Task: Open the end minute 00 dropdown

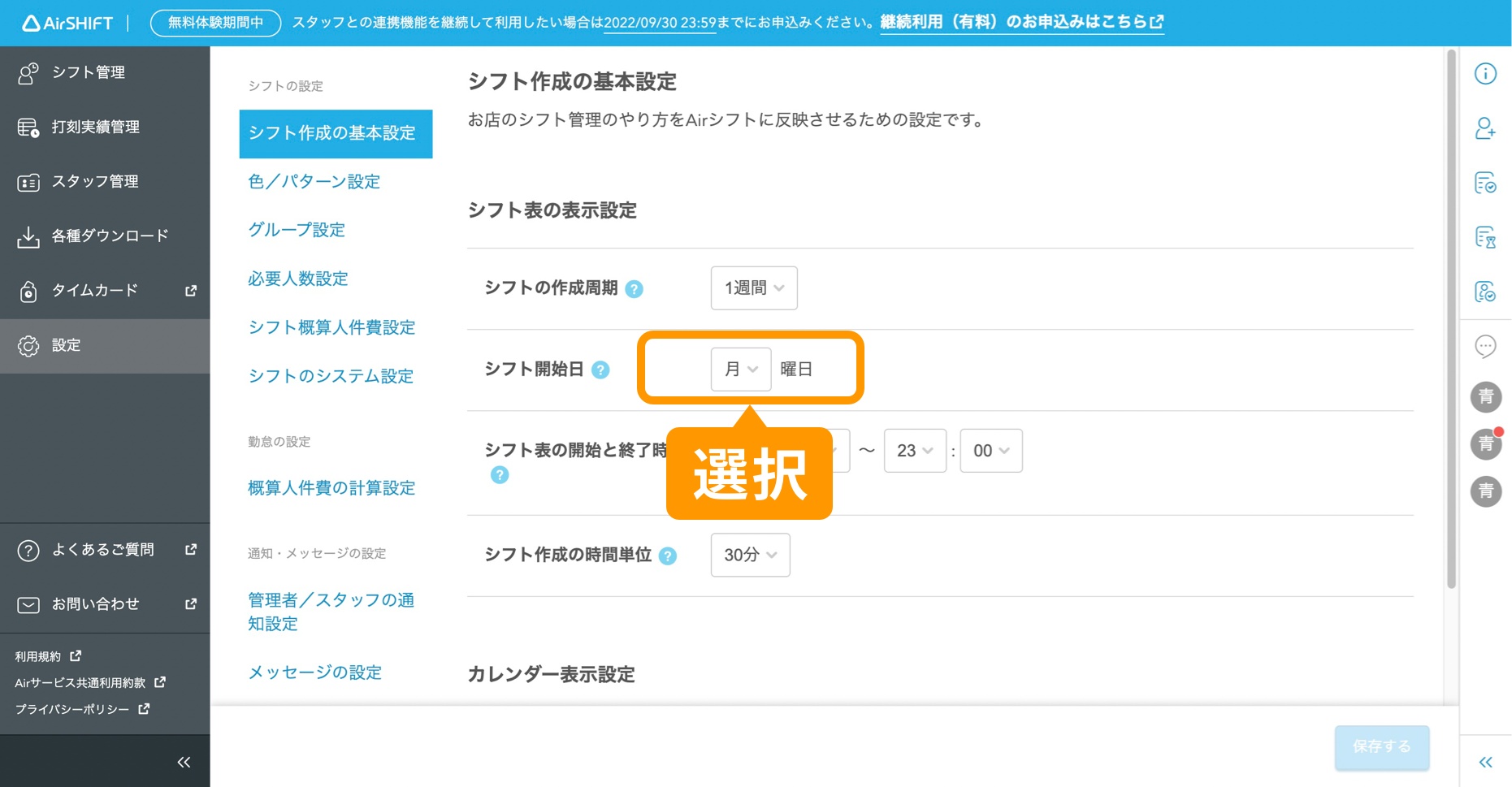Action: [x=990, y=451]
